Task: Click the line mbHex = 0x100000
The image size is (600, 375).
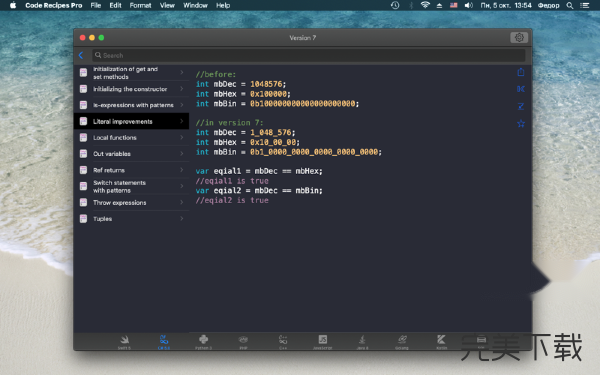Action: 243,94
